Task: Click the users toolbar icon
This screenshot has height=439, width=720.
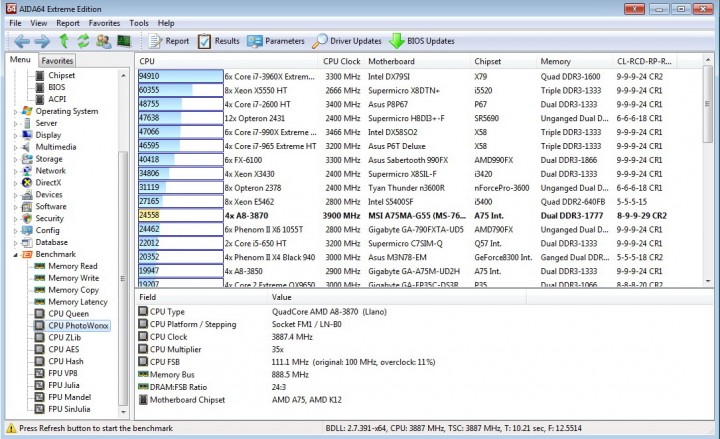Action: tap(103, 41)
